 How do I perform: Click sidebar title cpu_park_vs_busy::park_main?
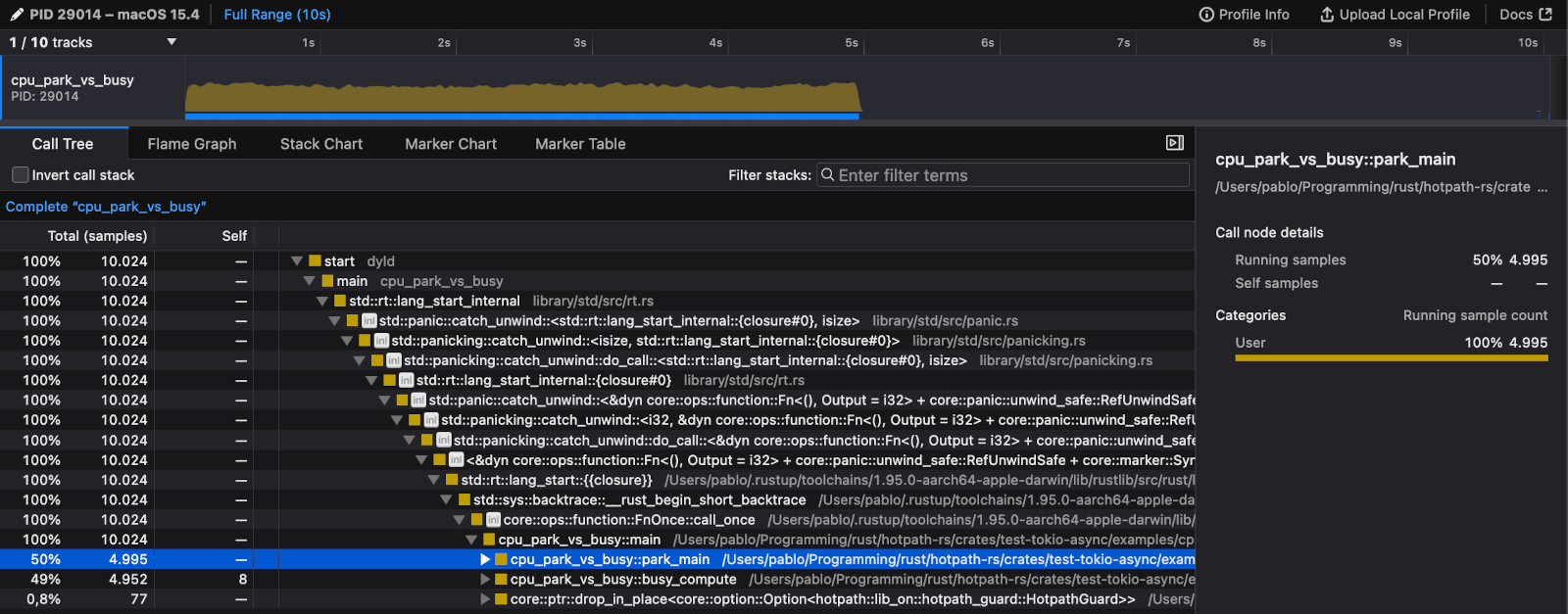tap(1336, 160)
